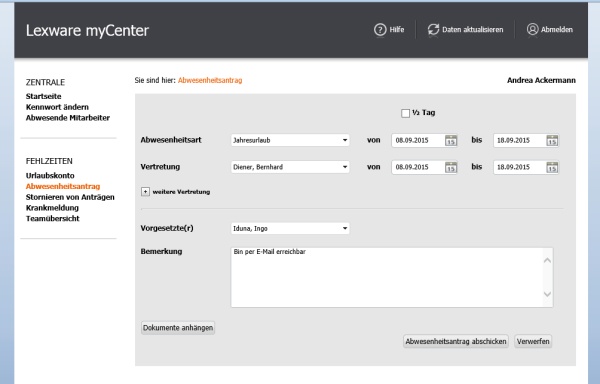The height and width of the screenshot is (384, 600).
Task: Enable the ½ Tag checkbox
Action: tap(405, 113)
